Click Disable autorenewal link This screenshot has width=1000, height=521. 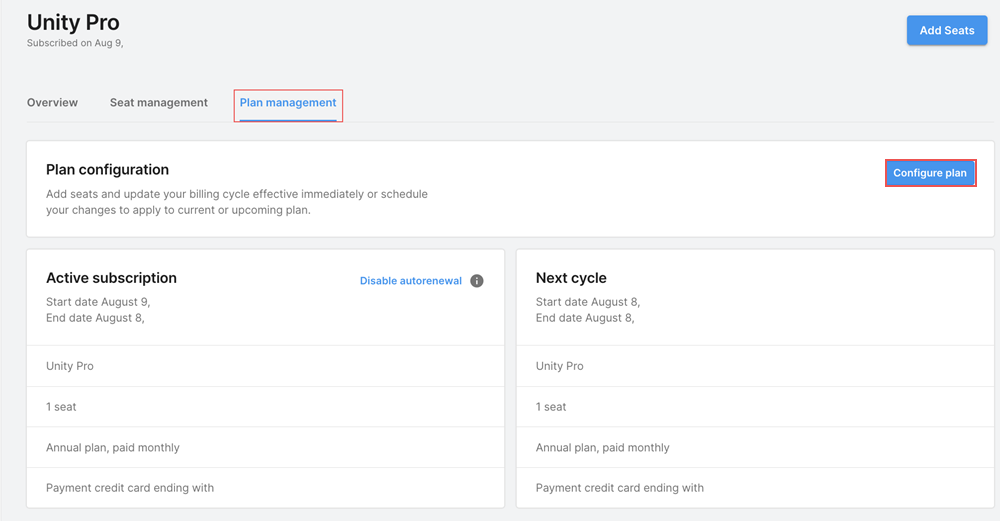point(411,281)
